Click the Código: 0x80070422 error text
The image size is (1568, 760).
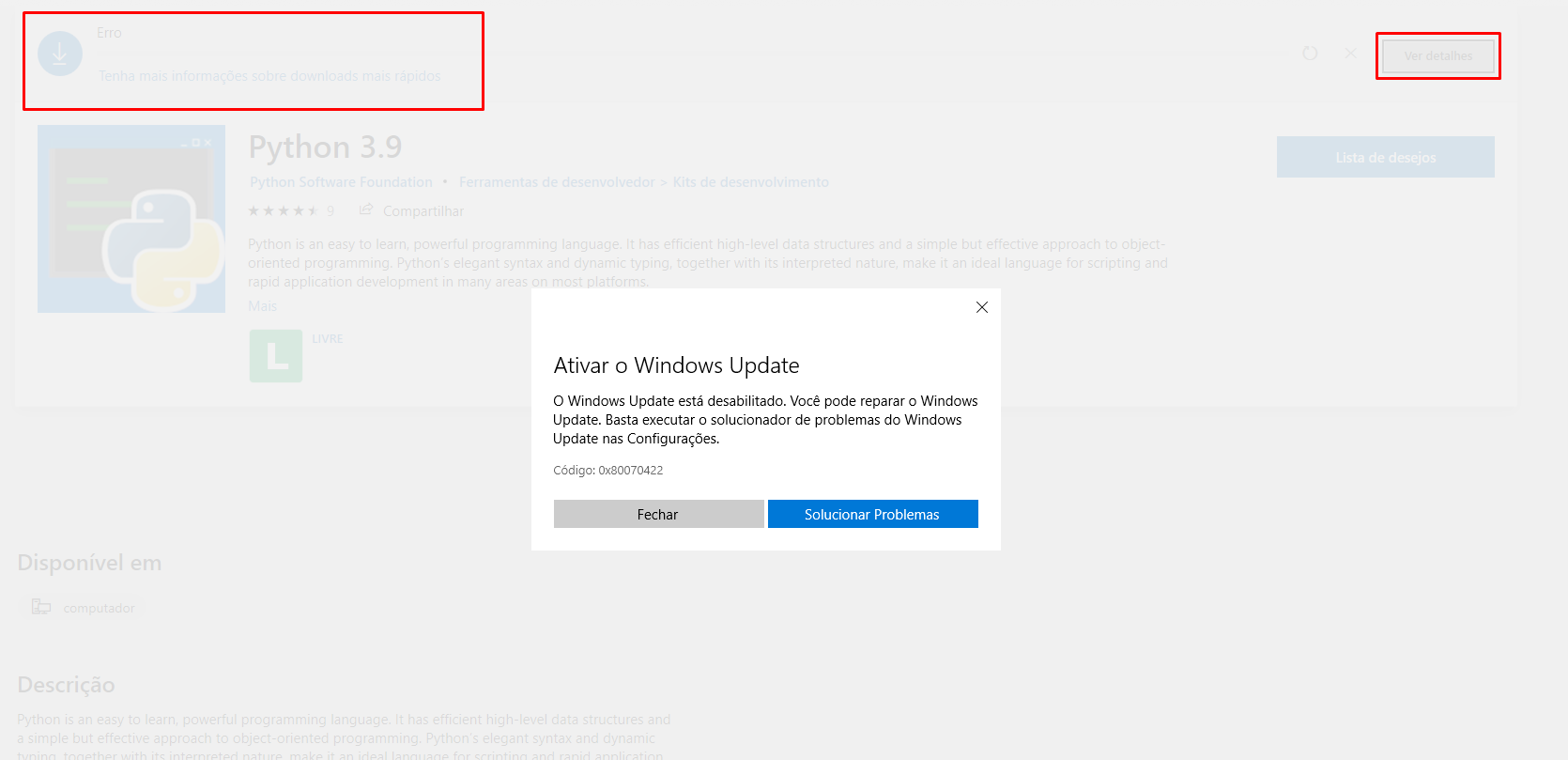(x=608, y=471)
